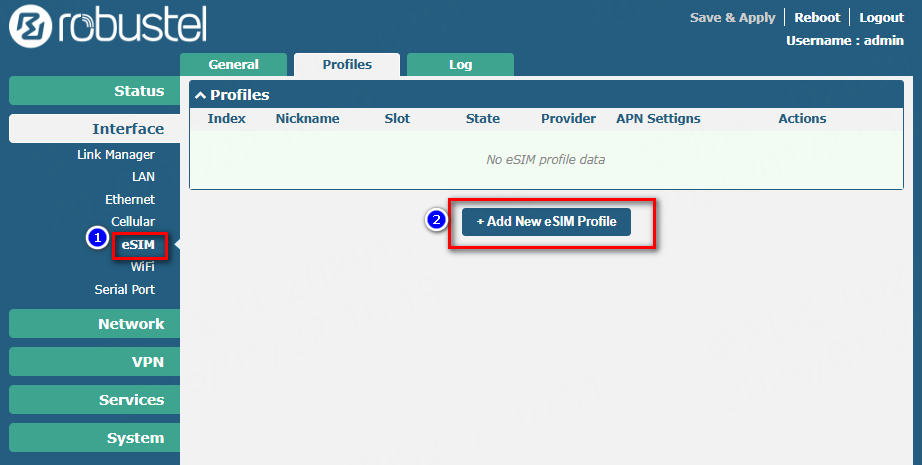Navigate to Ethernet settings
922x465 pixels.
point(130,200)
